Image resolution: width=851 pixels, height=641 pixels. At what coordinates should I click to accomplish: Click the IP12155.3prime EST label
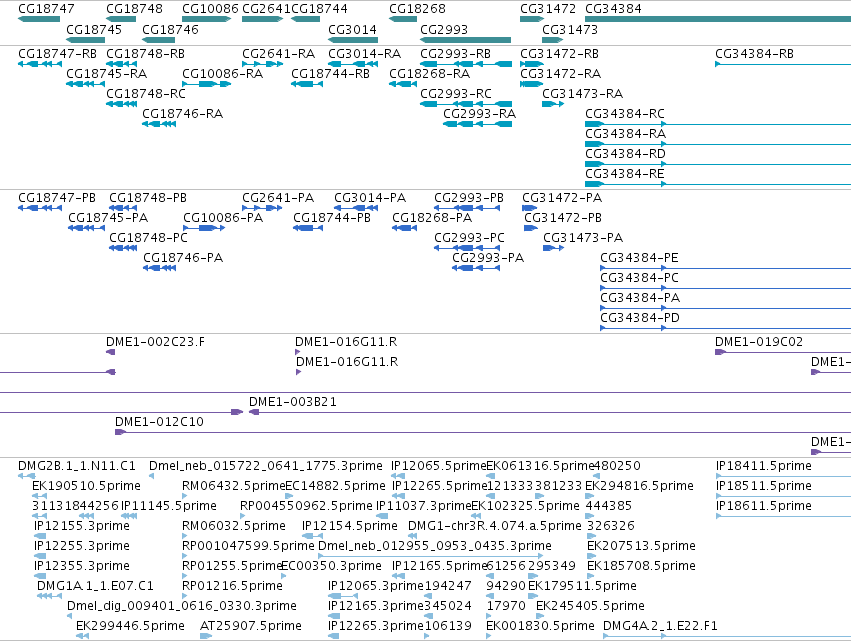(x=82, y=526)
